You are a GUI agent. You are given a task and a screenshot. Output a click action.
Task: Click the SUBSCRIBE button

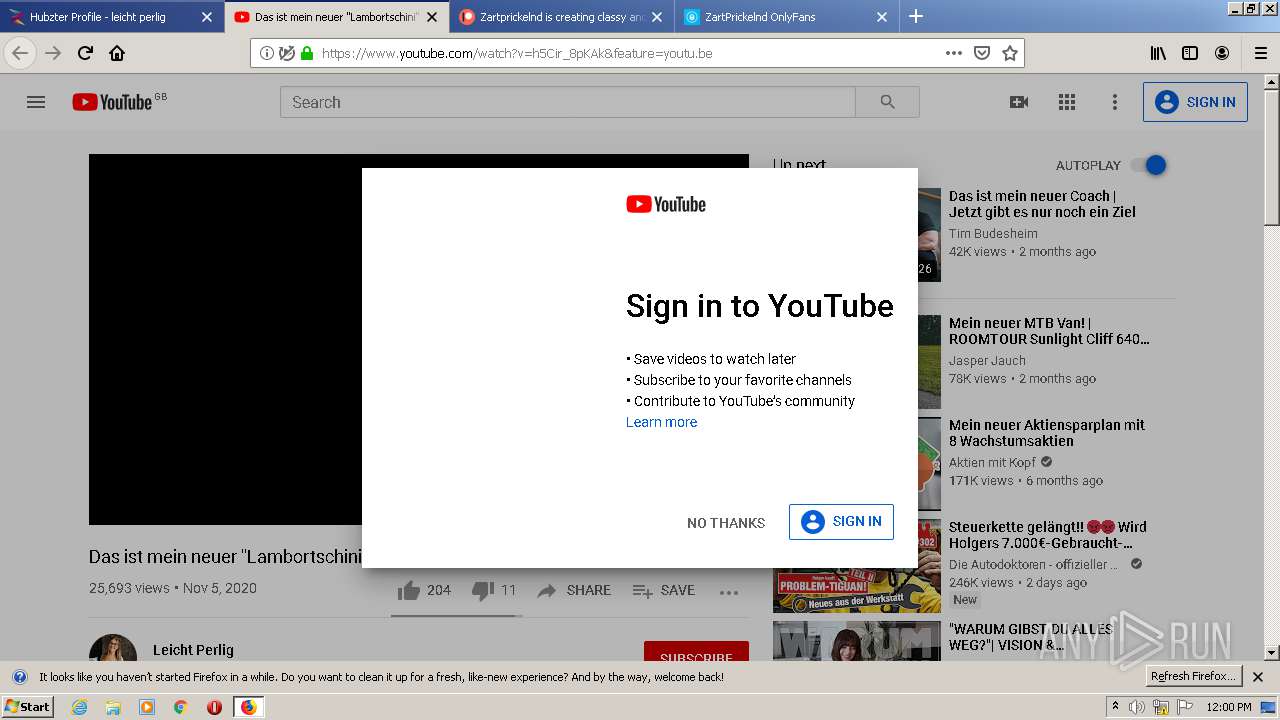pos(696,652)
